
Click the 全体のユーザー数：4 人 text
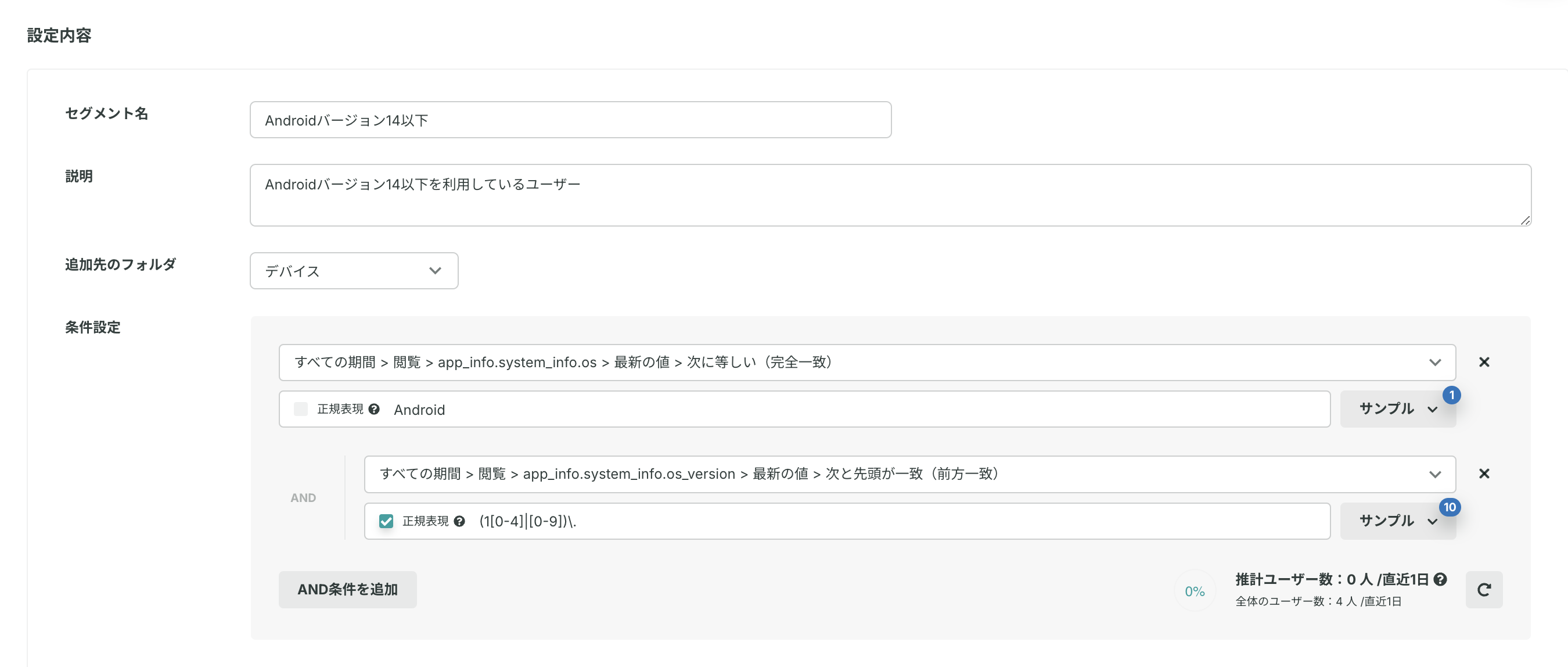[1318, 601]
